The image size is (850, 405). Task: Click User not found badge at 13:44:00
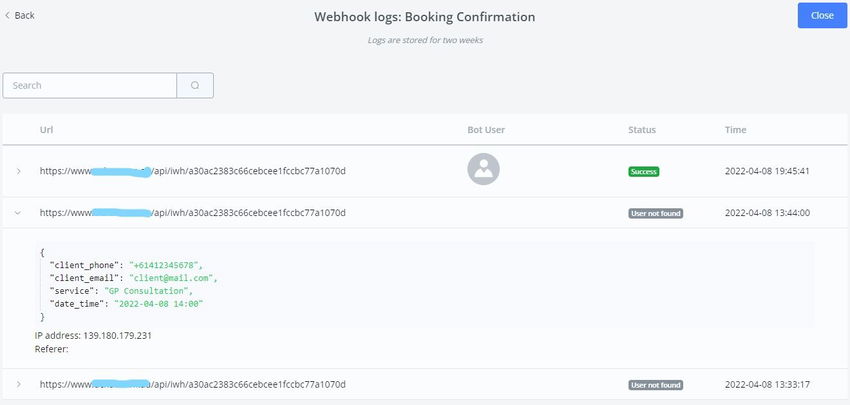click(655, 213)
